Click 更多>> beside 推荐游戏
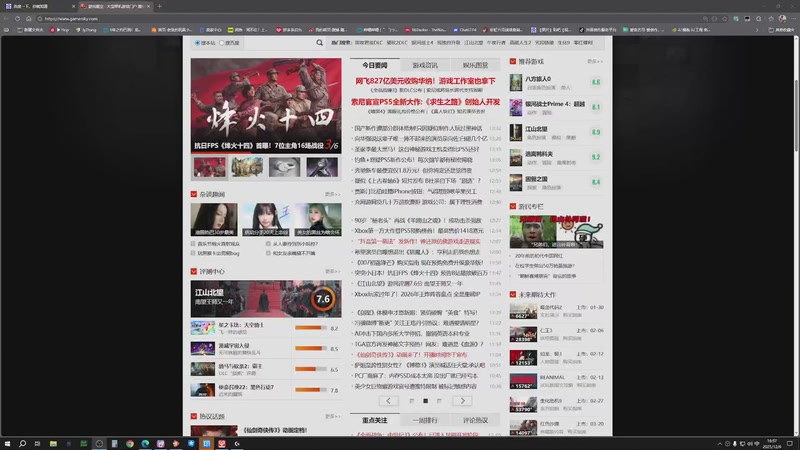This screenshot has width=800, height=450. [x=595, y=61]
